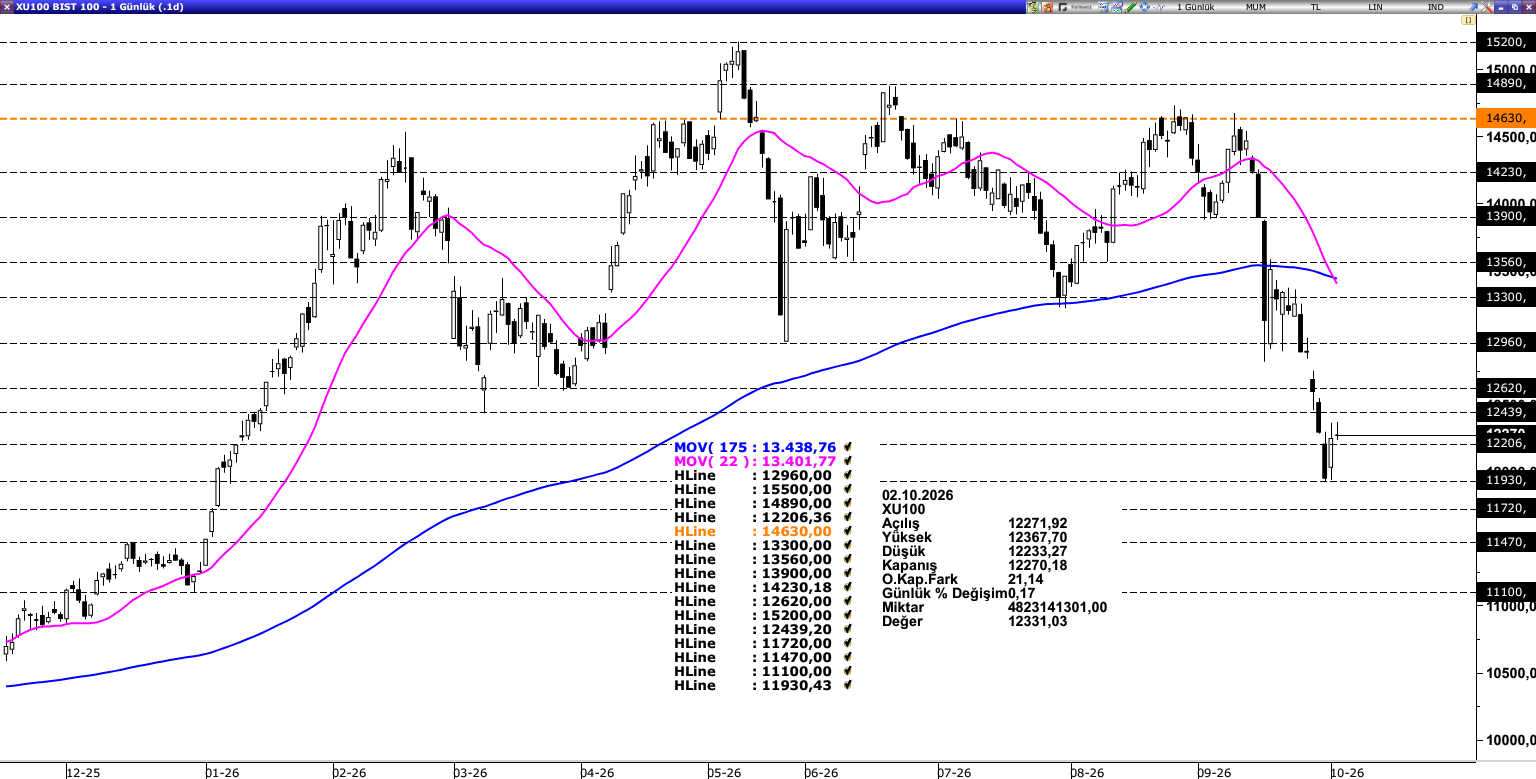Toggle checkmark for HLine 12960,00
1536x779 pixels.
[x=848, y=475]
